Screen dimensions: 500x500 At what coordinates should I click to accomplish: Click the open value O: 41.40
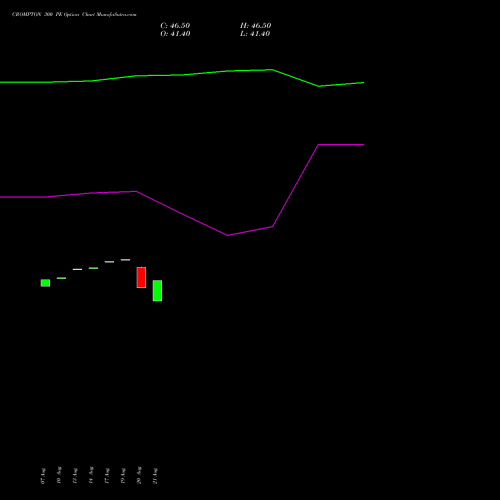click(175, 34)
